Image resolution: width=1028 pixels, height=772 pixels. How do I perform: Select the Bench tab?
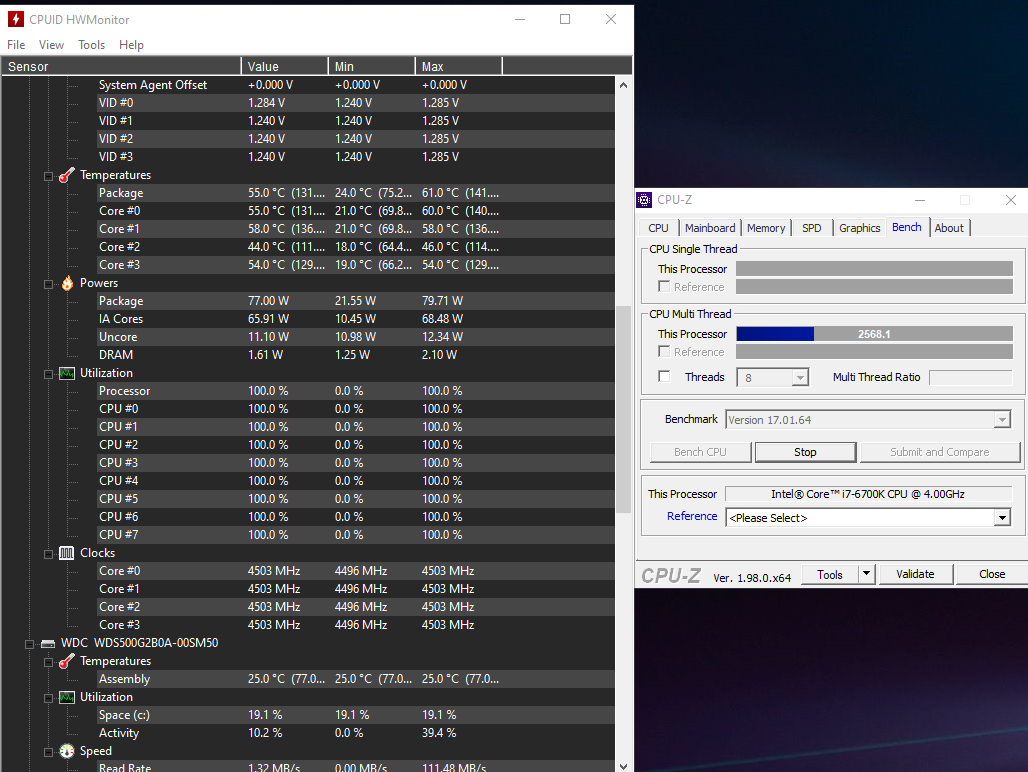[x=907, y=227]
